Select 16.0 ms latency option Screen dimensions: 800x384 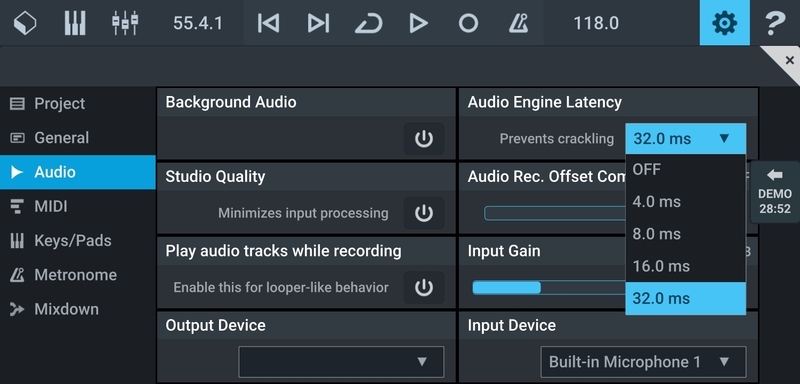(x=685, y=266)
